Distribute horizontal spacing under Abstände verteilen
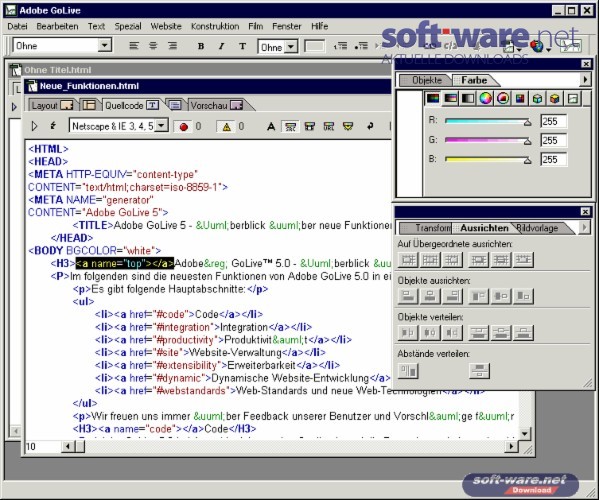The height and width of the screenshot is (500, 599). coord(408,371)
